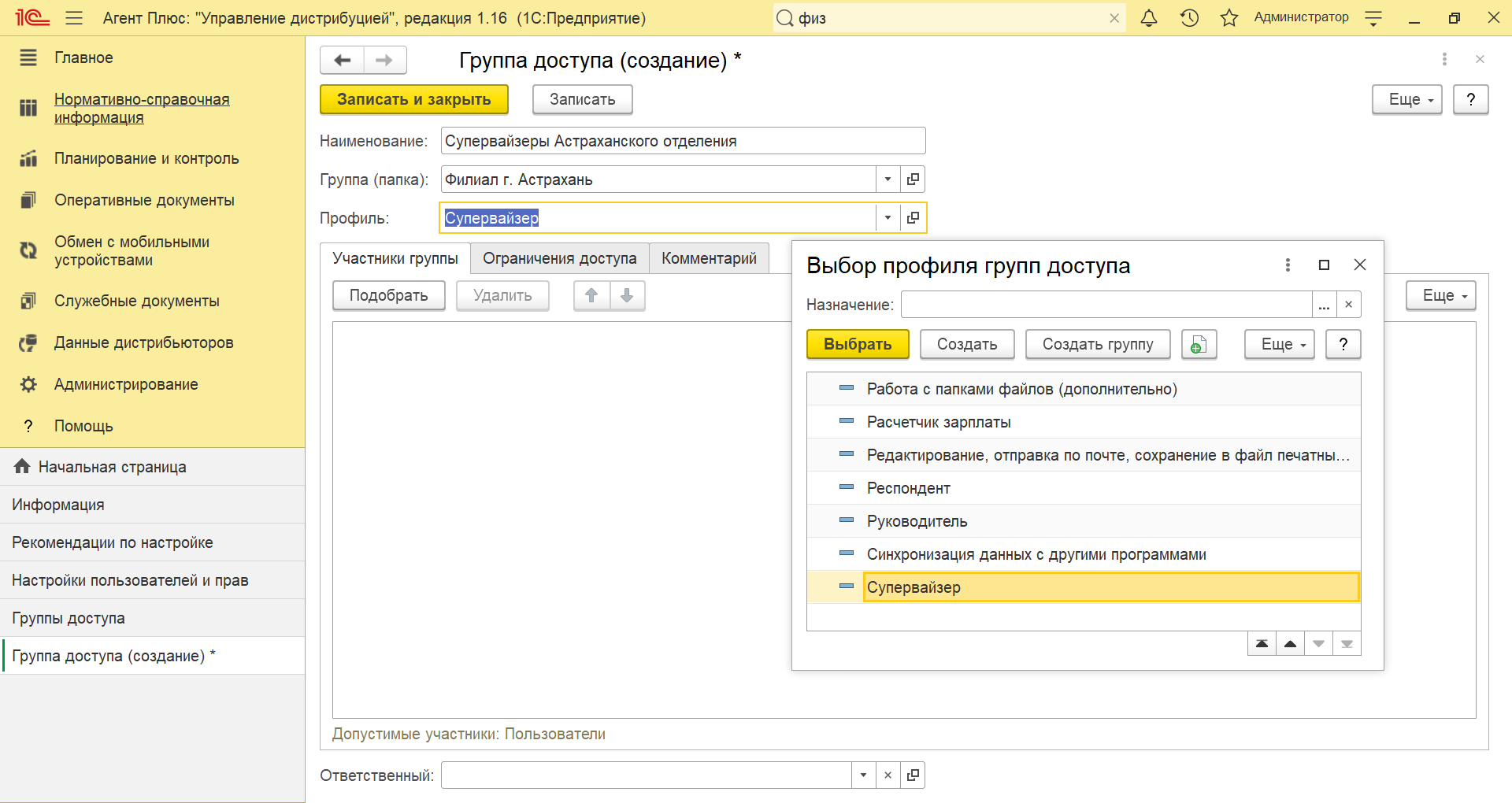Switch to the Ограничения доступа tab
This screenshot has height=803, width=1512.
coord(560,258)
